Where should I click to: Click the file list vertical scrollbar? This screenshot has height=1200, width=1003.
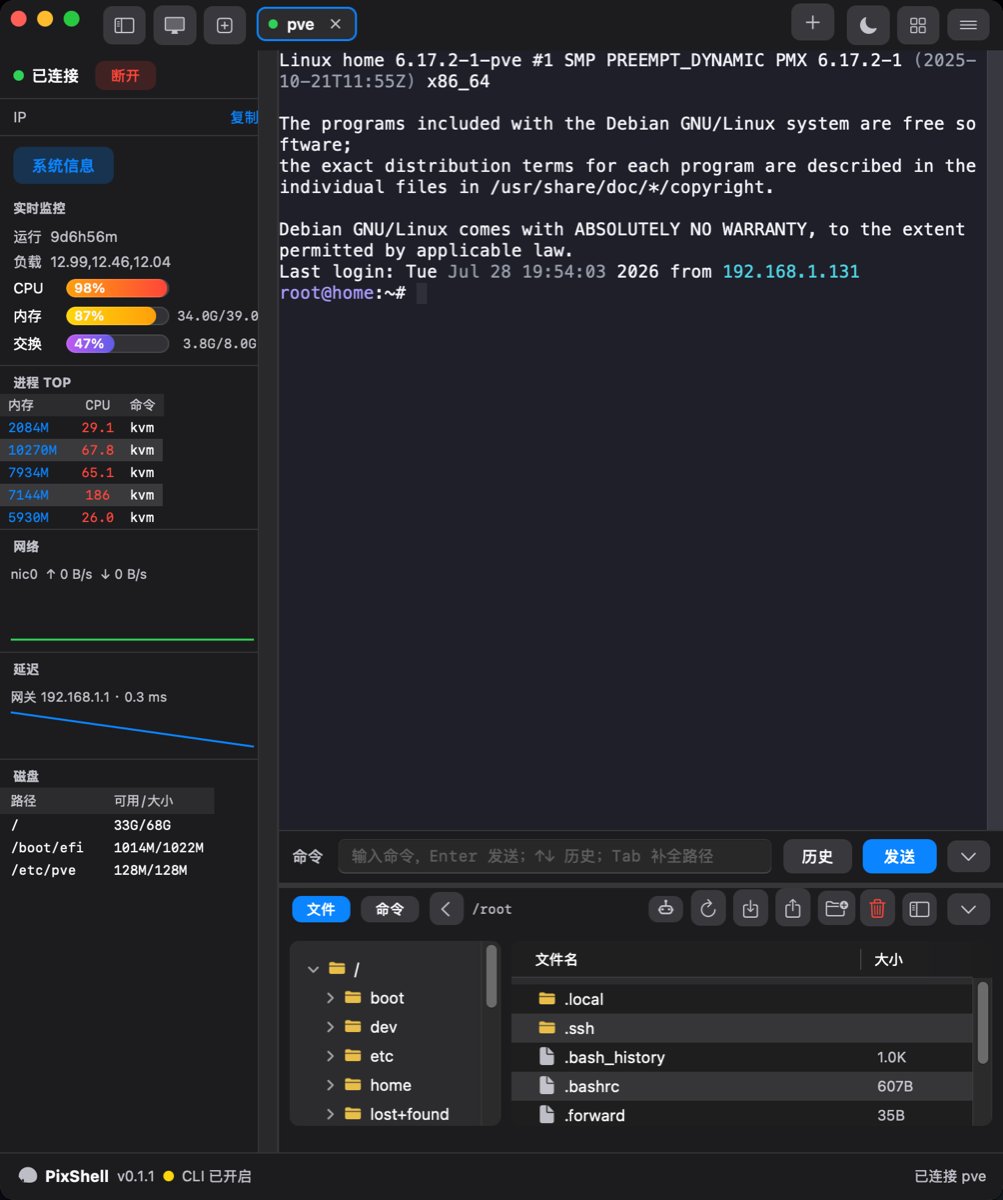(x=983, y=1022)
